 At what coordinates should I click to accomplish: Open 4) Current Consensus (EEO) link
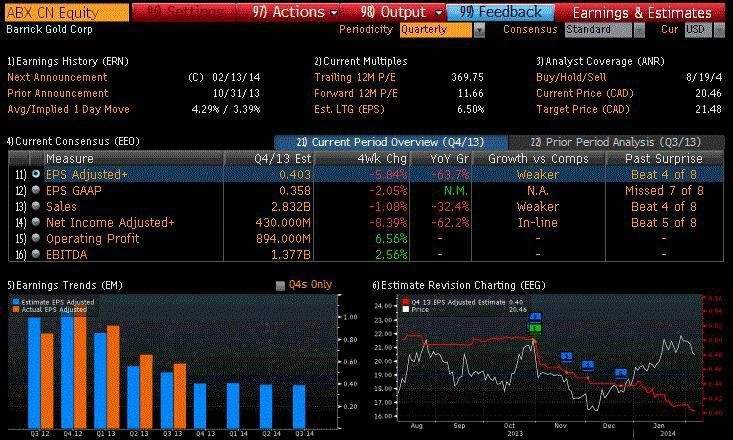(x=73, y=141)
